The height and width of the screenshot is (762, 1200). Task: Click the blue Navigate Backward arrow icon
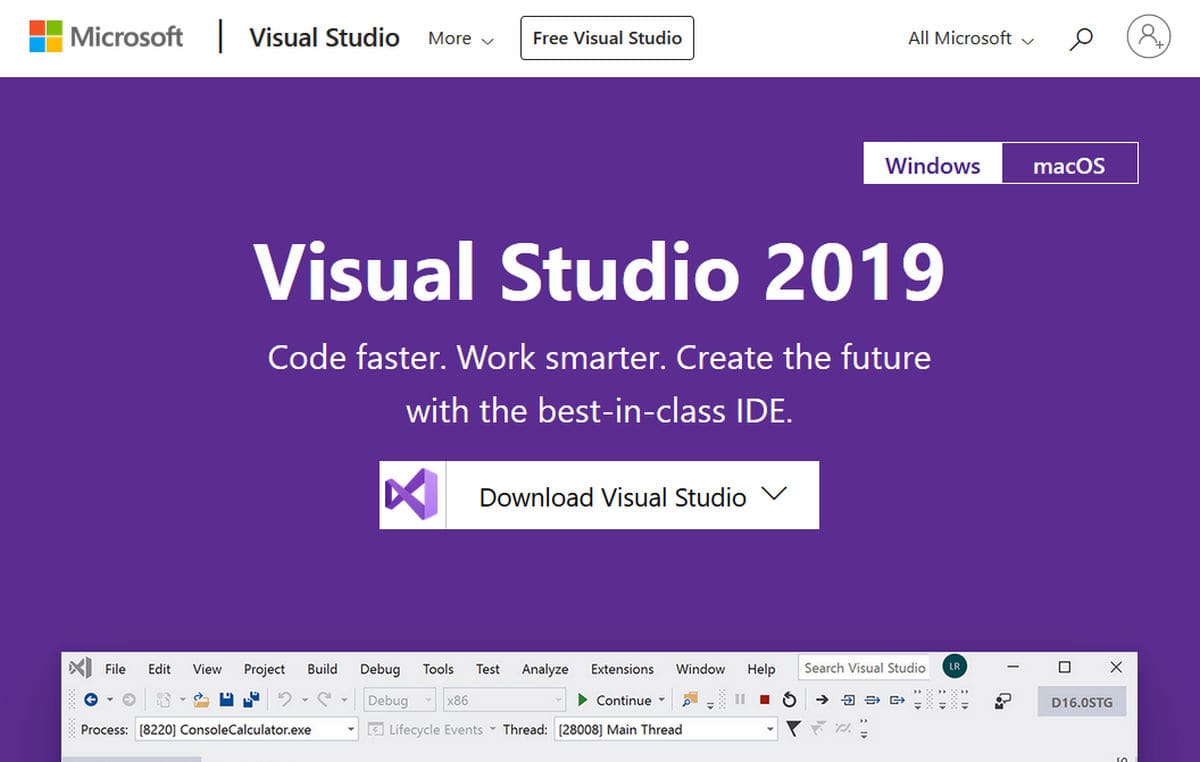pyautogui.click(x=91, y=700)
